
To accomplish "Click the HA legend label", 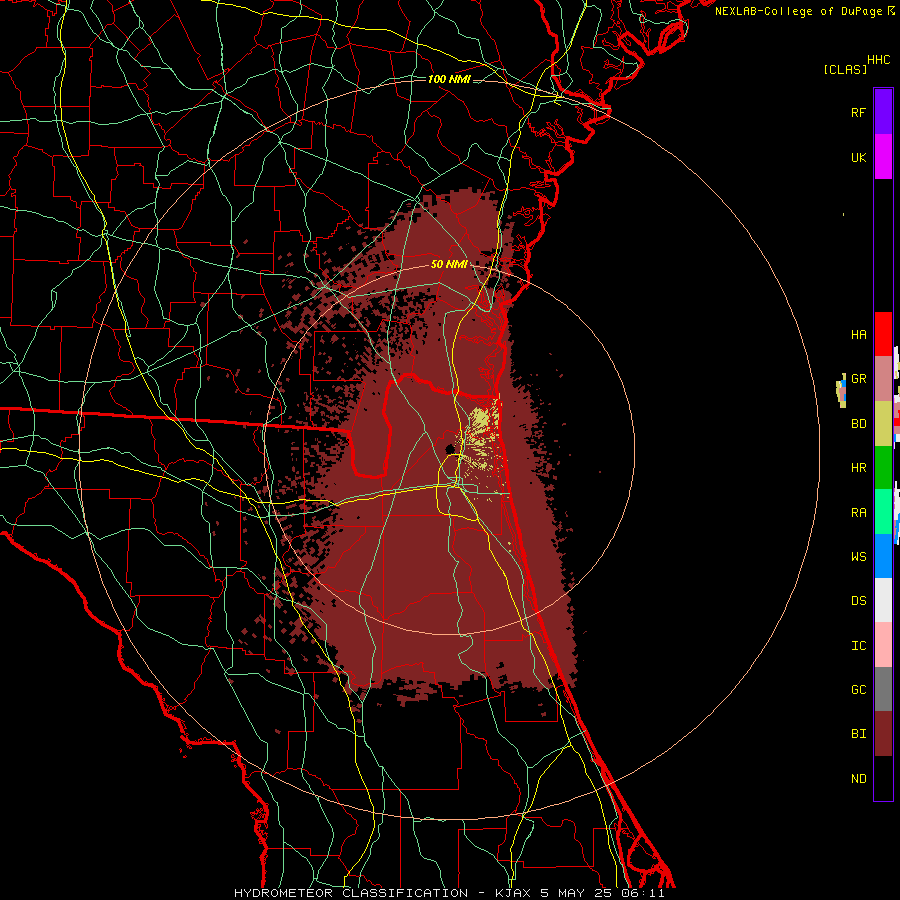I will (x=858, y=335).
